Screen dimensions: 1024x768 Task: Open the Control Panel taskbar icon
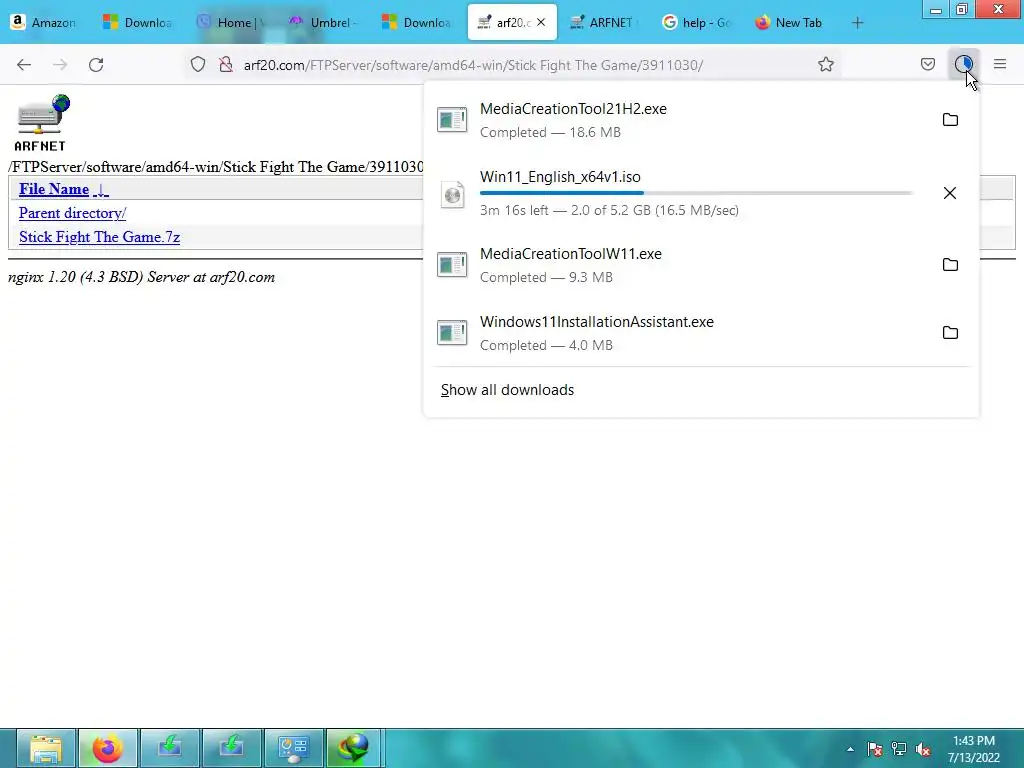(x=294, y=748)
